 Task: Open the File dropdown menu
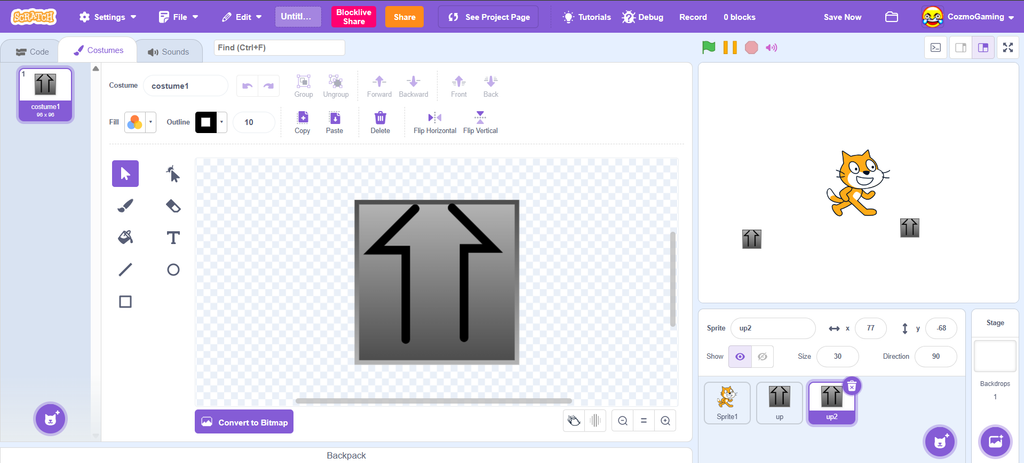click(179, 17)
